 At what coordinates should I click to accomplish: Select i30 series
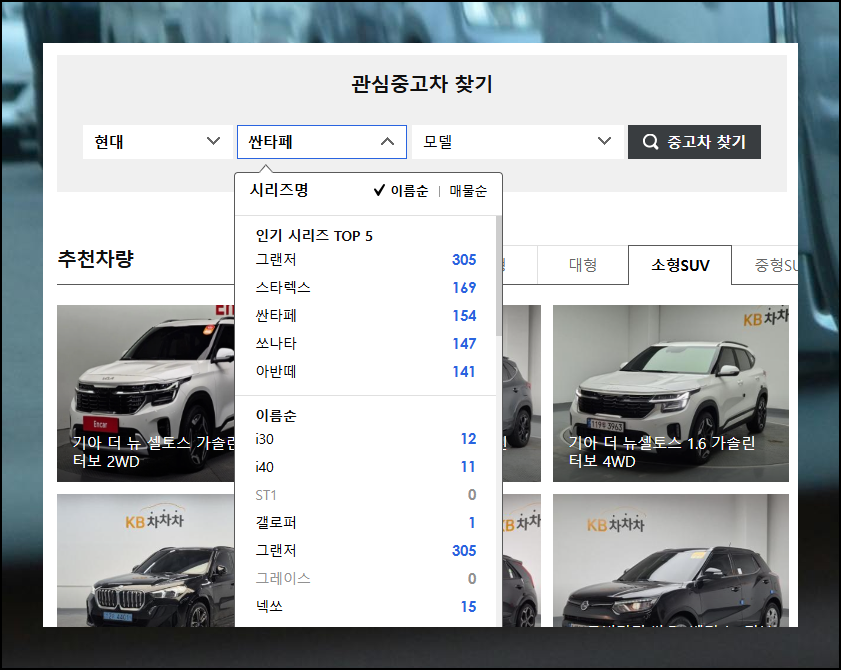365,439
